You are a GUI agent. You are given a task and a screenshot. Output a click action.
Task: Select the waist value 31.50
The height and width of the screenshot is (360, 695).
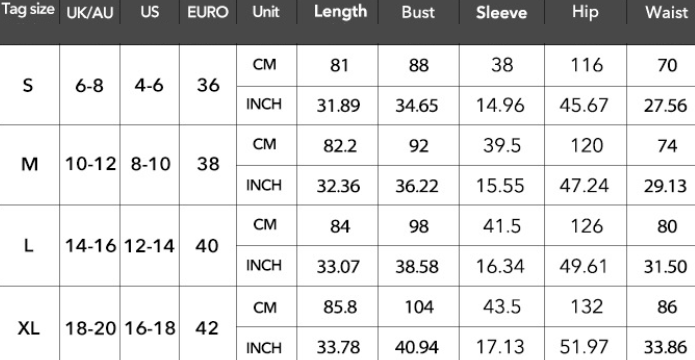tap(665, 266)
